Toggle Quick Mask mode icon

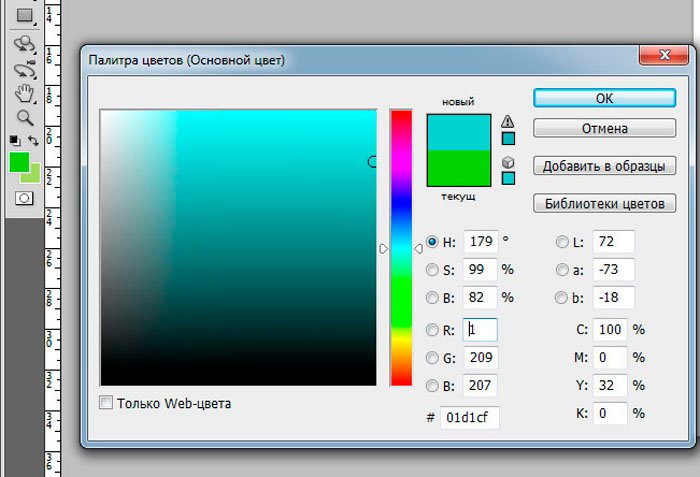24,199
